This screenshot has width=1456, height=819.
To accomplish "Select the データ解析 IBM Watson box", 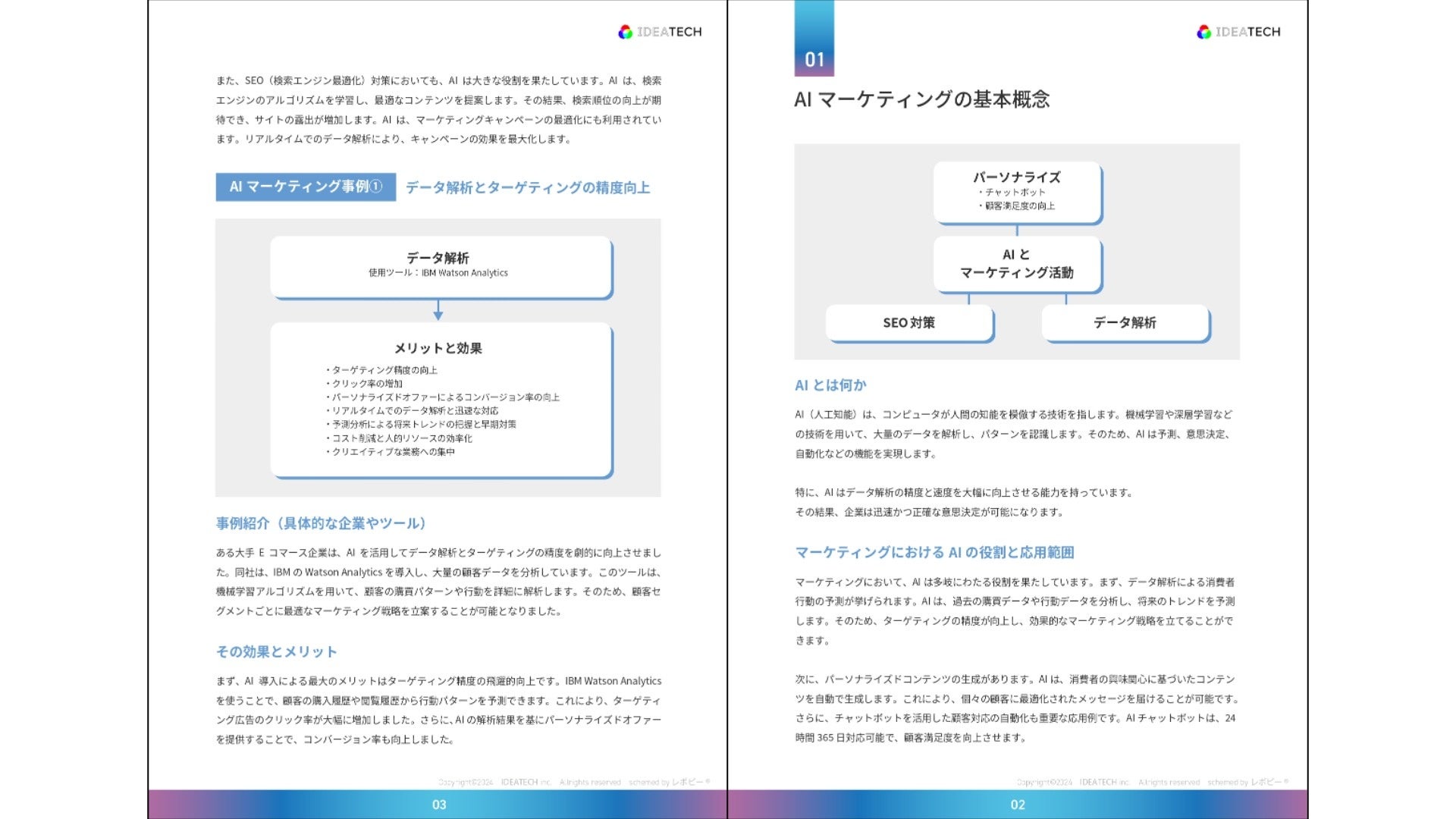I will (x=440, y=266).
